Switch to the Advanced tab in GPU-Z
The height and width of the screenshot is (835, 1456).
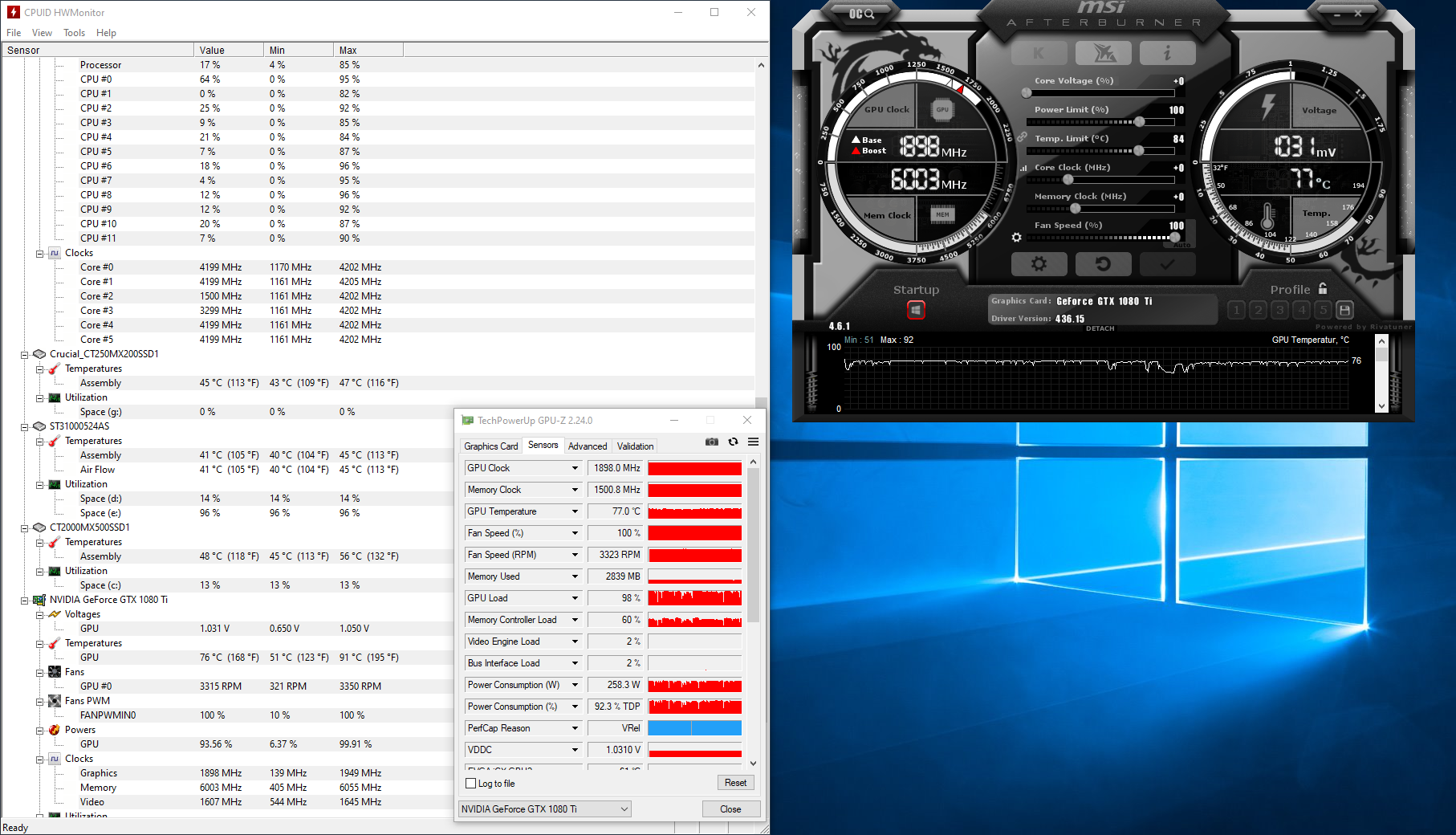pos(588,446)
